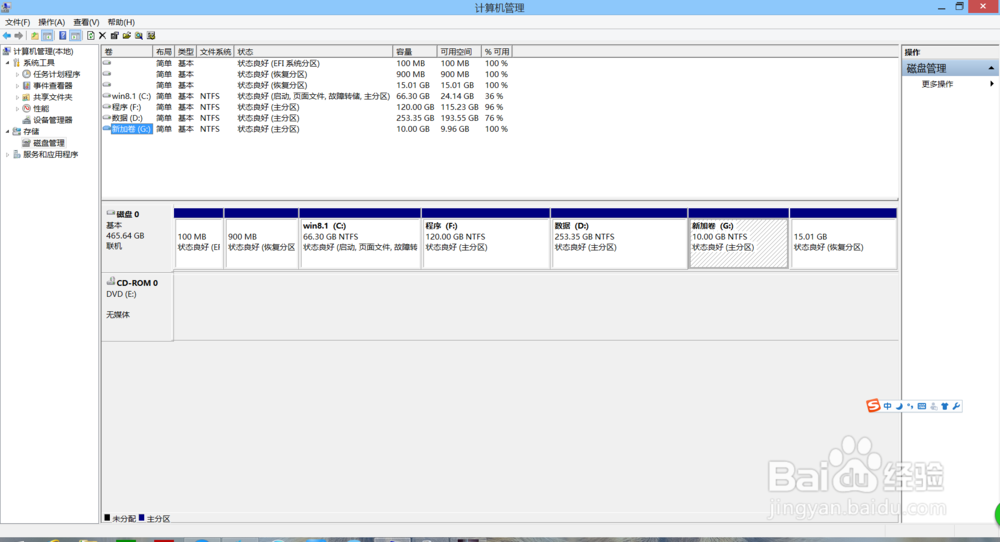
Task: Click 更多操作 in the actions pane
Action: 937,84
